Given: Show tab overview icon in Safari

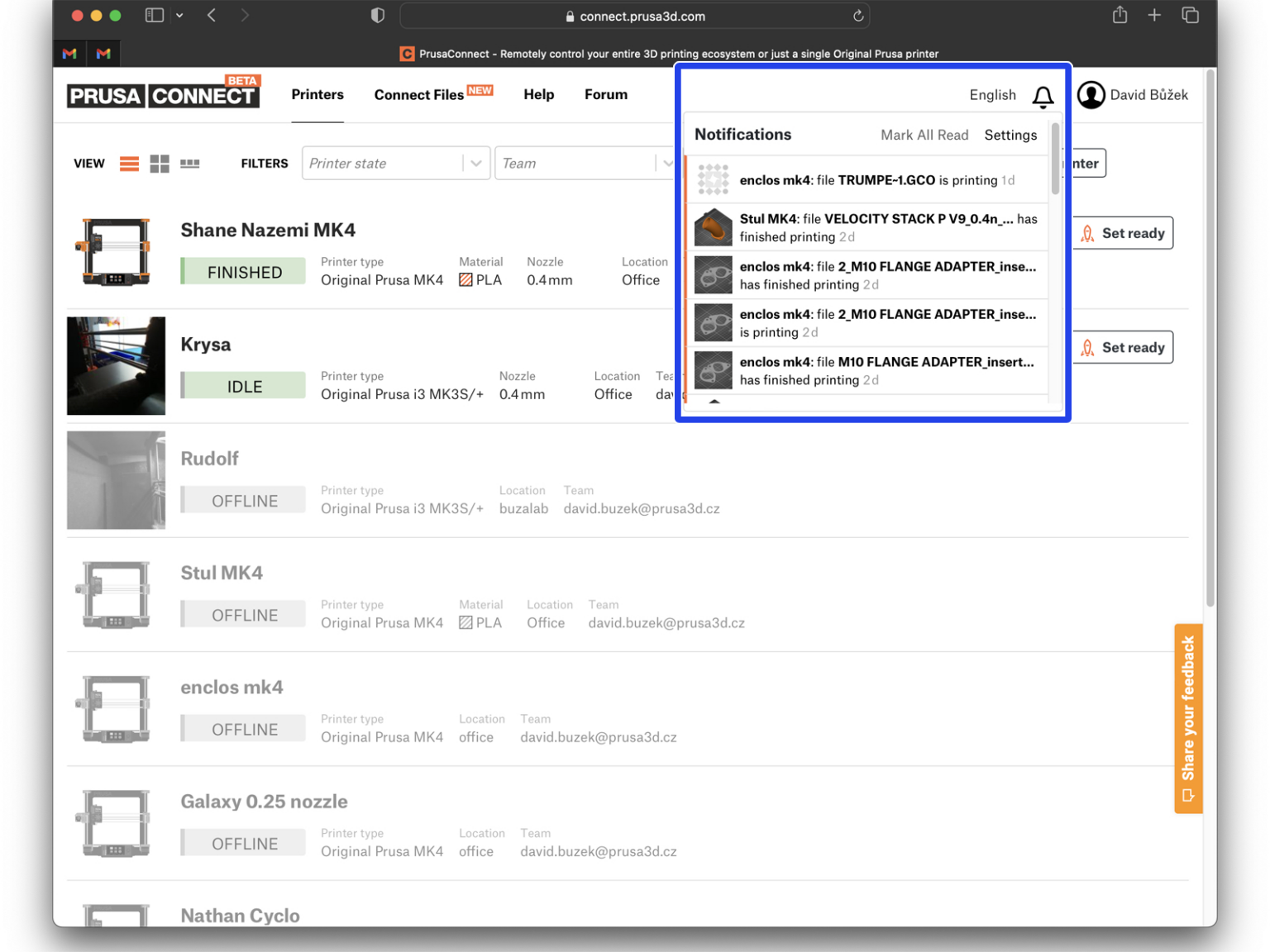Looking at the screenshot, I should tap(1190, 15).
